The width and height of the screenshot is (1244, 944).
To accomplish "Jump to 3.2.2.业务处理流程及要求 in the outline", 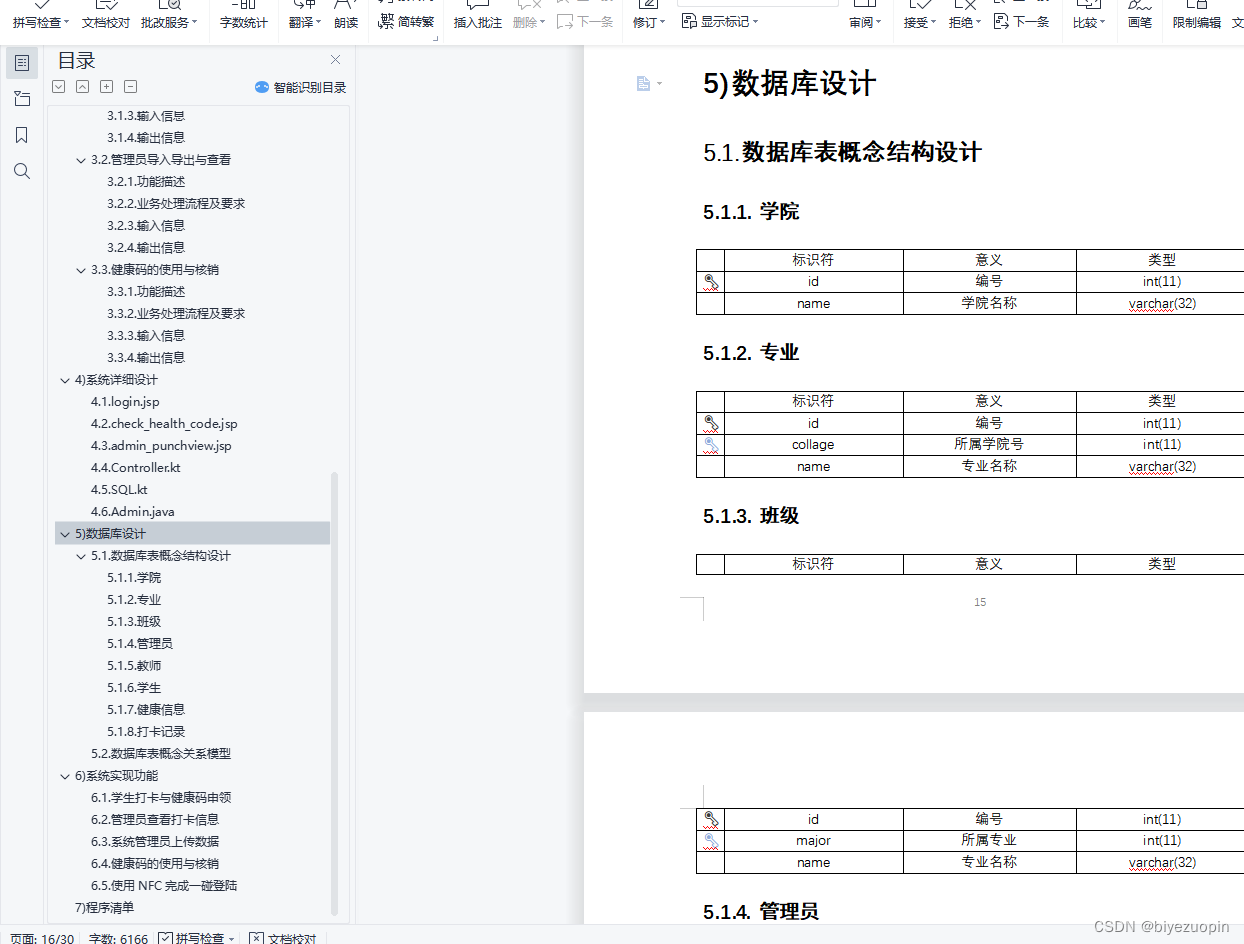I will pyautogui.click(x=176, y=204).
